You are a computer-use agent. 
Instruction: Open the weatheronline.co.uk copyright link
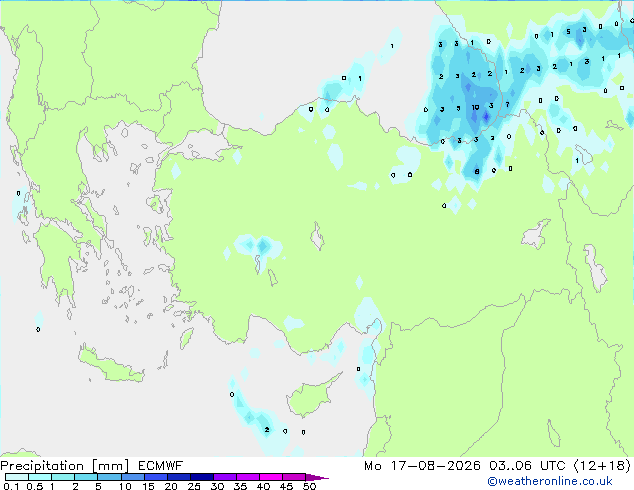point(550,481)
